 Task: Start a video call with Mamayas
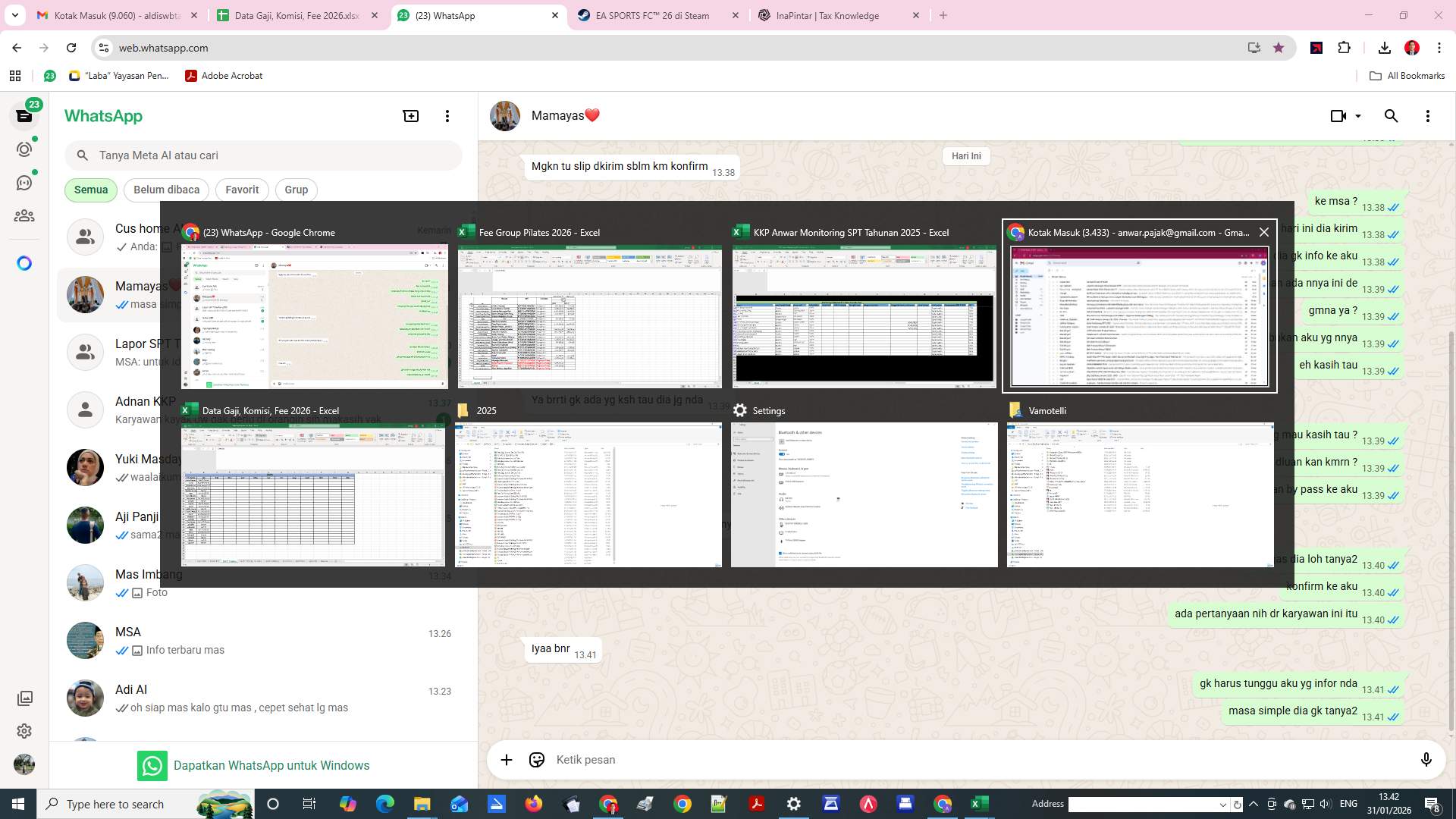coord(1337,115)
